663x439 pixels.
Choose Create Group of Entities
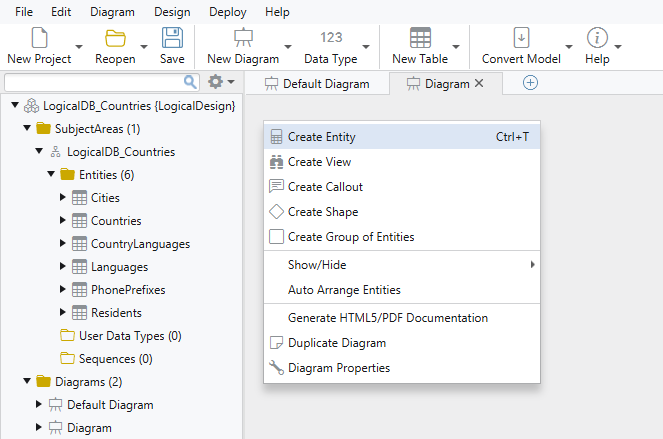402,236
